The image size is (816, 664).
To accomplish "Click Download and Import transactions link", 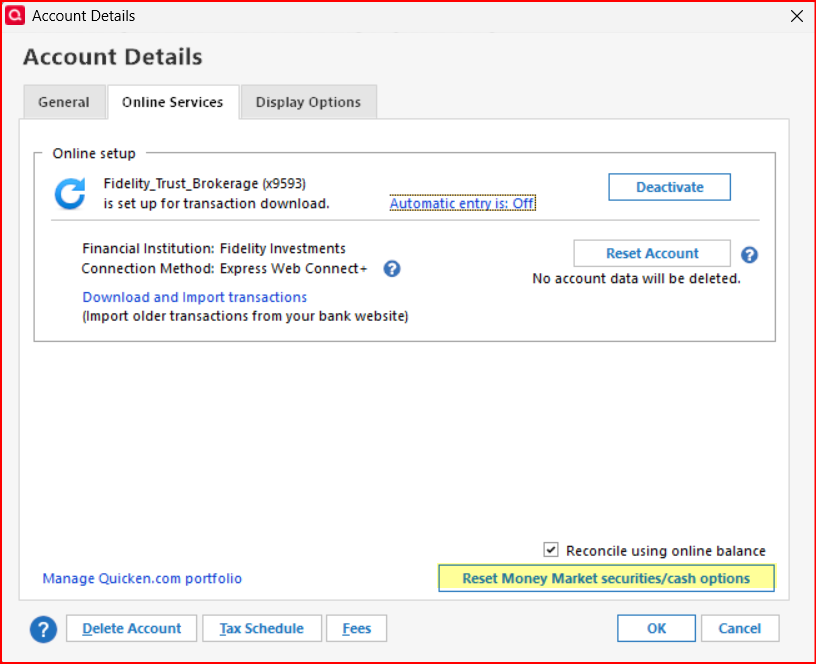I will [x=195, y=297].
